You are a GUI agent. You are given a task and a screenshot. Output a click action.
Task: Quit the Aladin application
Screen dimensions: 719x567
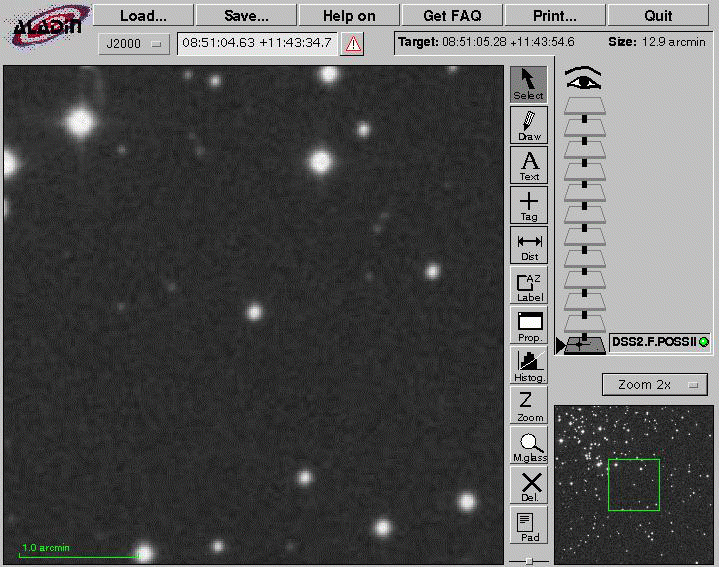pyautogui.click(x=658, y=16)
